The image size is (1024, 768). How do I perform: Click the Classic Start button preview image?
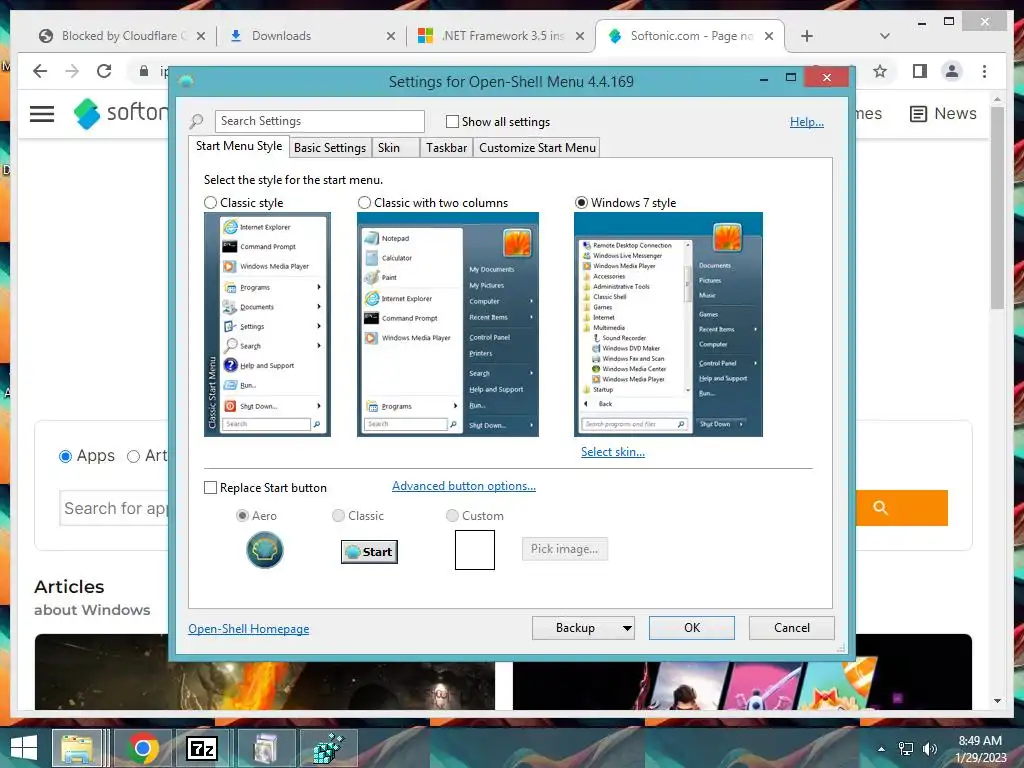(x=369, y=552)
